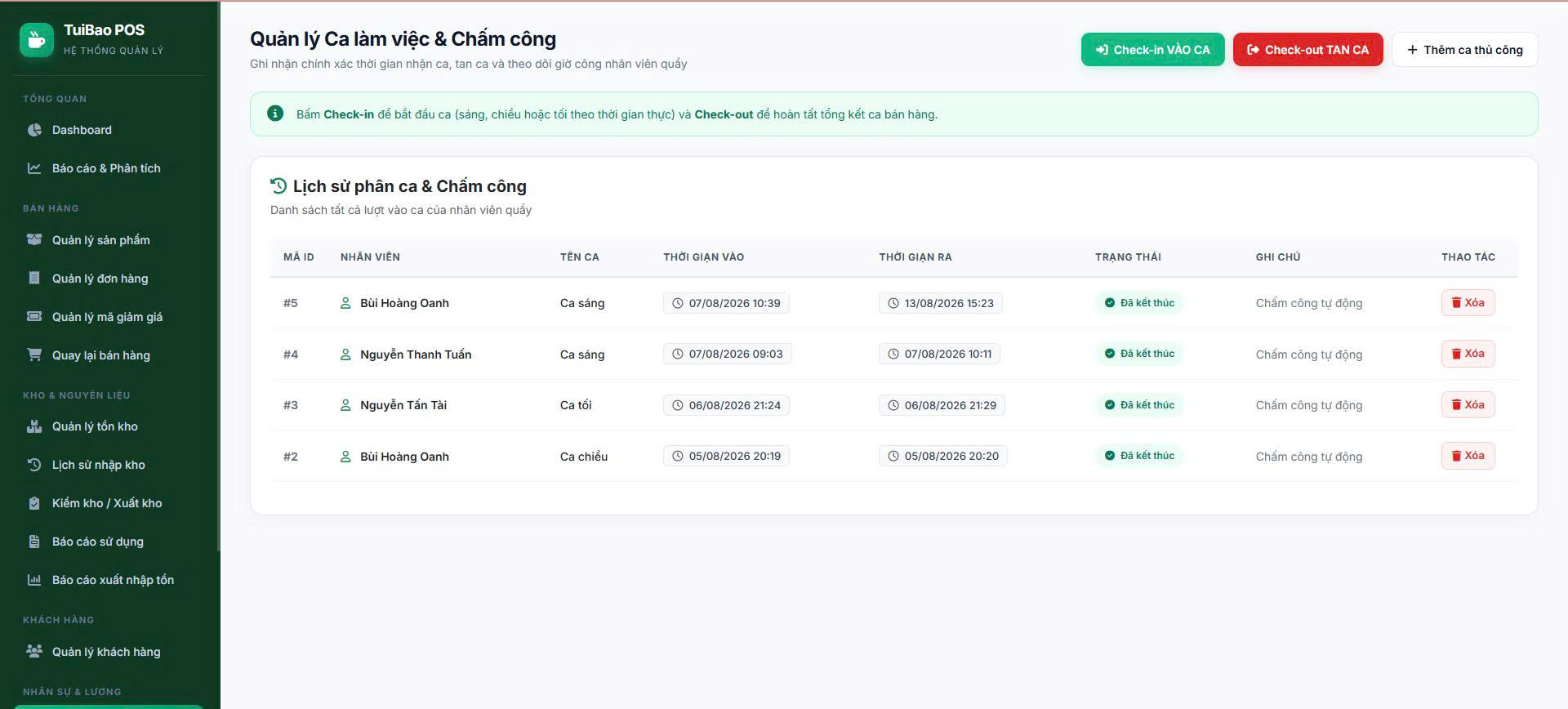The image size is (1568, 709).
Task: Click the clipboard icon for Kiểm kho / Xuất kho
Action: [34, 503]
